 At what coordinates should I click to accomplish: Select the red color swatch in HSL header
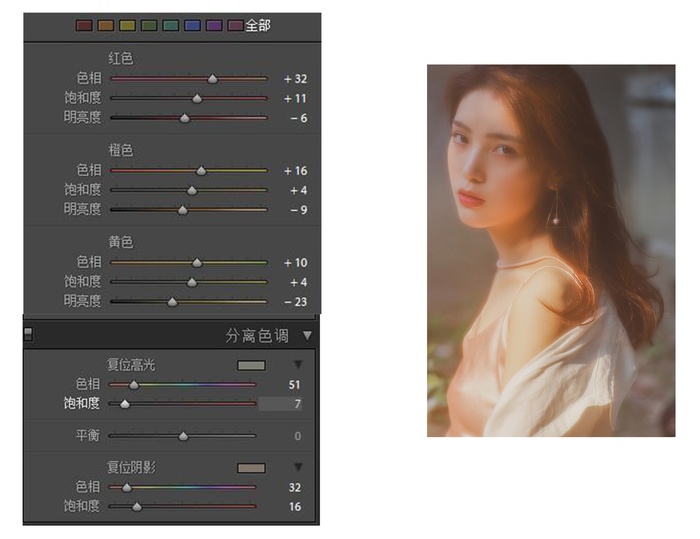(x=84, y=25)
